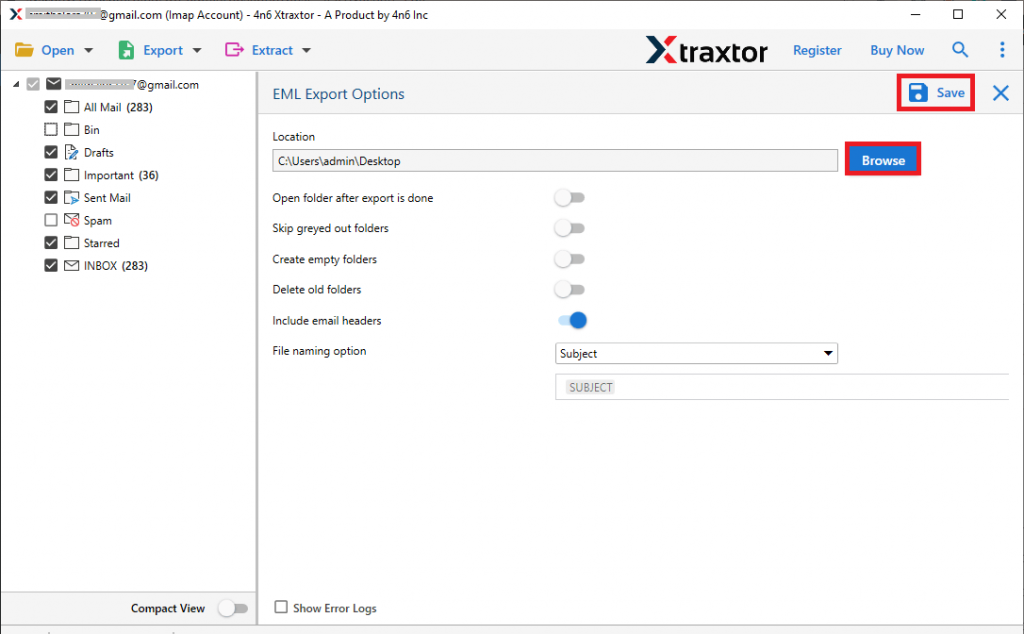Open the File naming option dropdown
Image resolution: width=1024 pixels, height=634 pixels.
click(x=696, y=353)
